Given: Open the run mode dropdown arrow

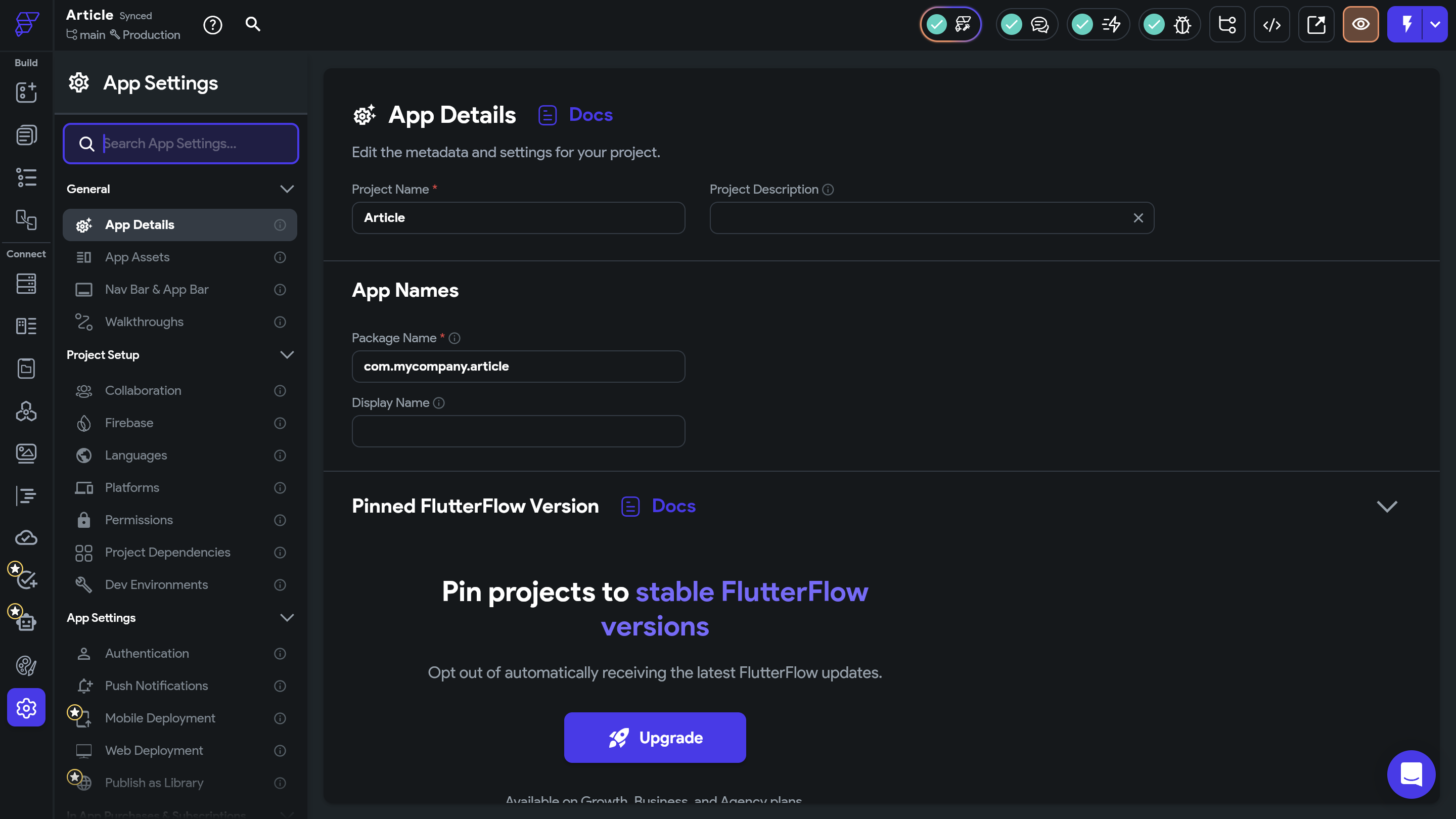Looking at the screenshot, I should (1435, 25).
